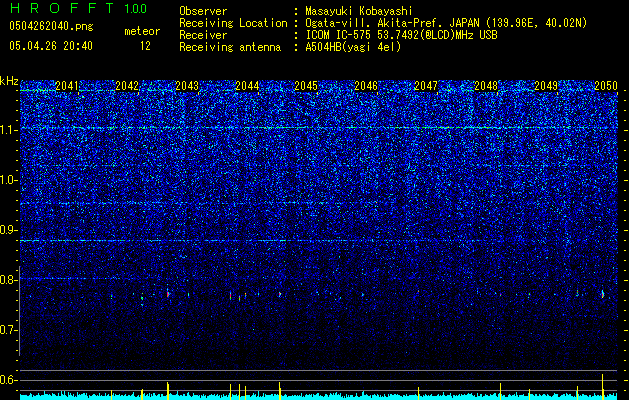
Task: Click the 'meteor' label
Action: click(142, 31)
